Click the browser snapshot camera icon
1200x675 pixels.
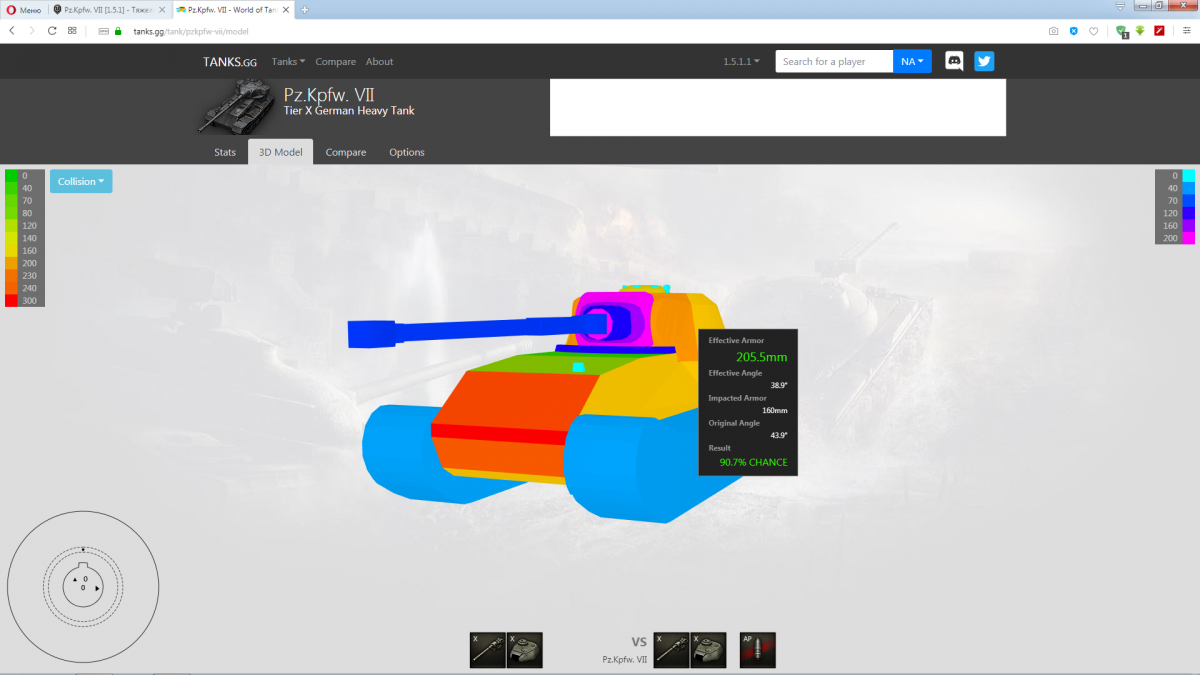tap(1053, 31)
